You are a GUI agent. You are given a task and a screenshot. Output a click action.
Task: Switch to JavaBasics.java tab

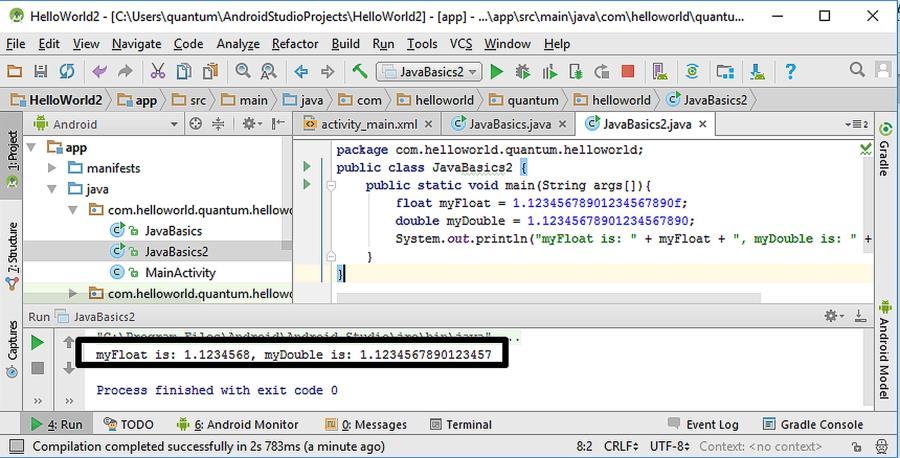click(510, 124)
